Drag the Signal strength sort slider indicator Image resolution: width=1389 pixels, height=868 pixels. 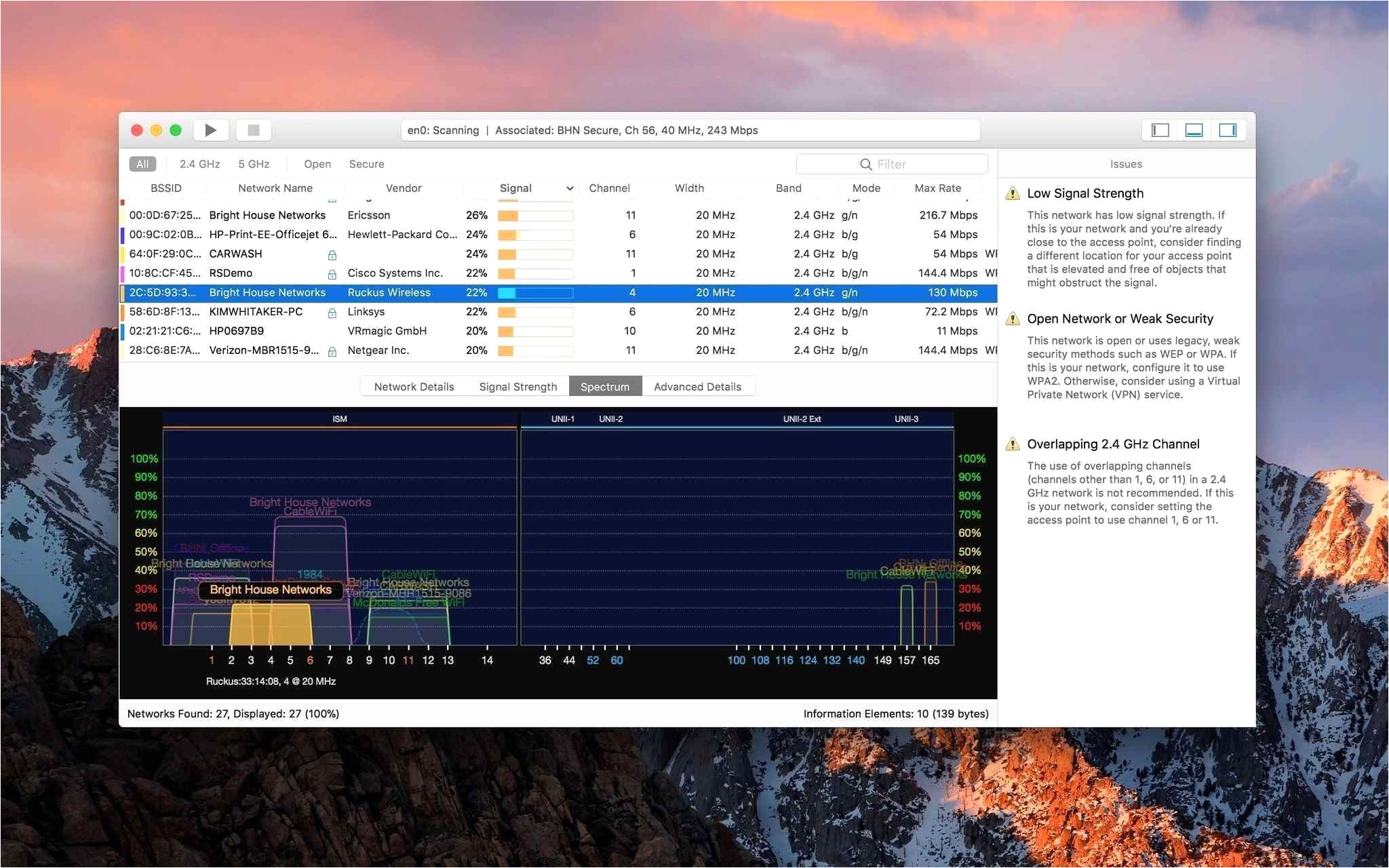click(567, 189)
